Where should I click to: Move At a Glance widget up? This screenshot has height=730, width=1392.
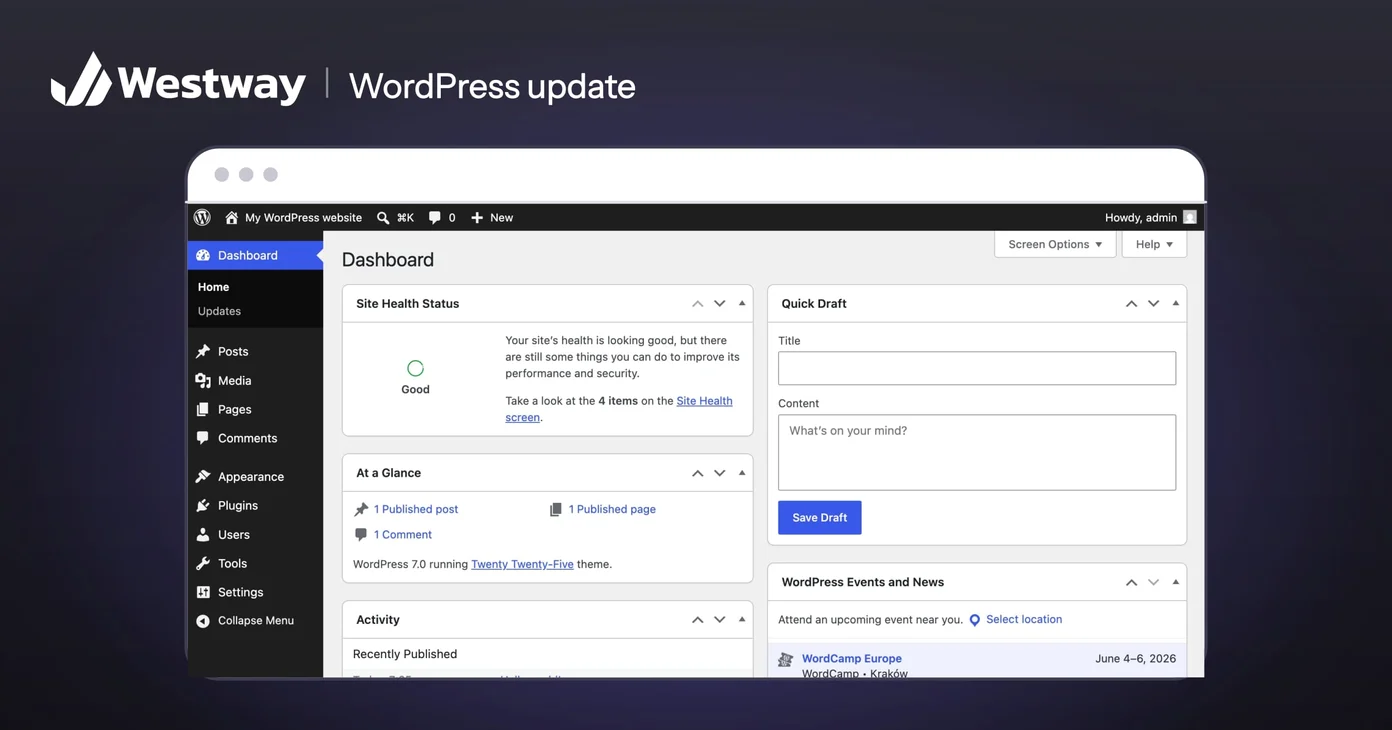(x=698, y=473)
